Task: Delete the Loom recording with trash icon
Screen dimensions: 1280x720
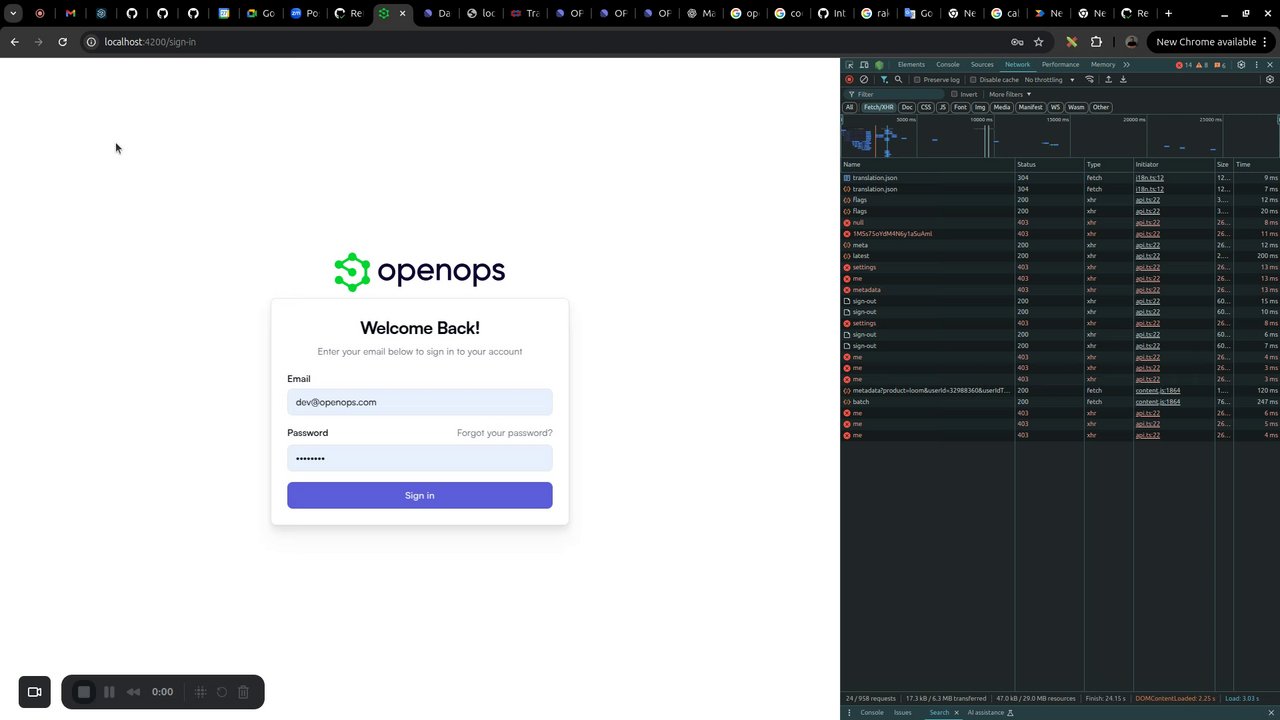Action: [x=243, y=692]
